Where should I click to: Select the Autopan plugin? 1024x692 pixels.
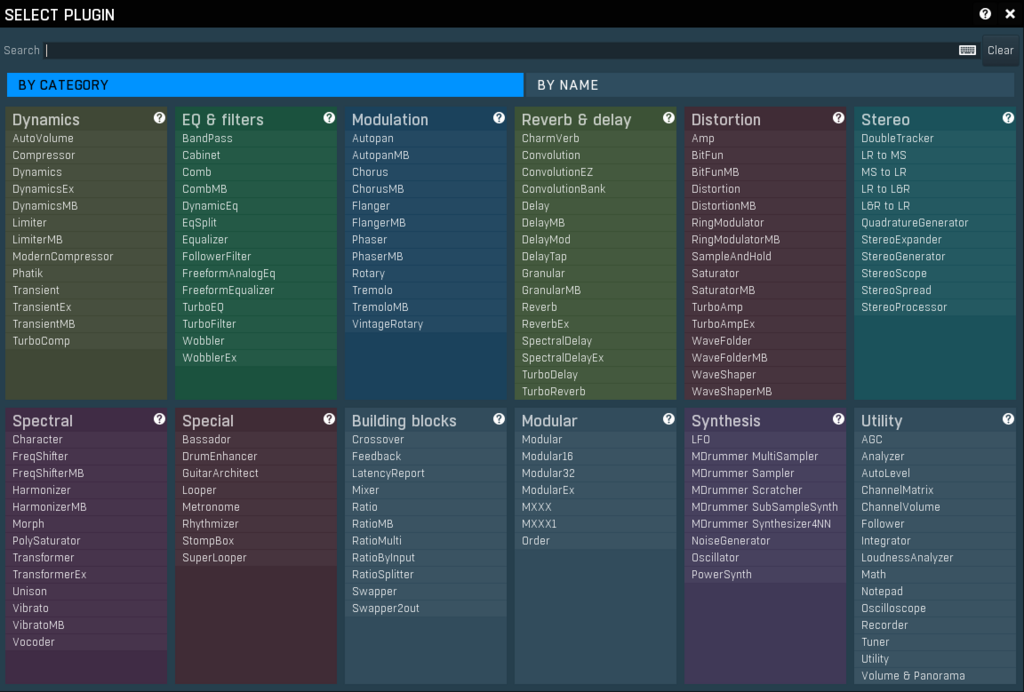(x=426, y=138)
